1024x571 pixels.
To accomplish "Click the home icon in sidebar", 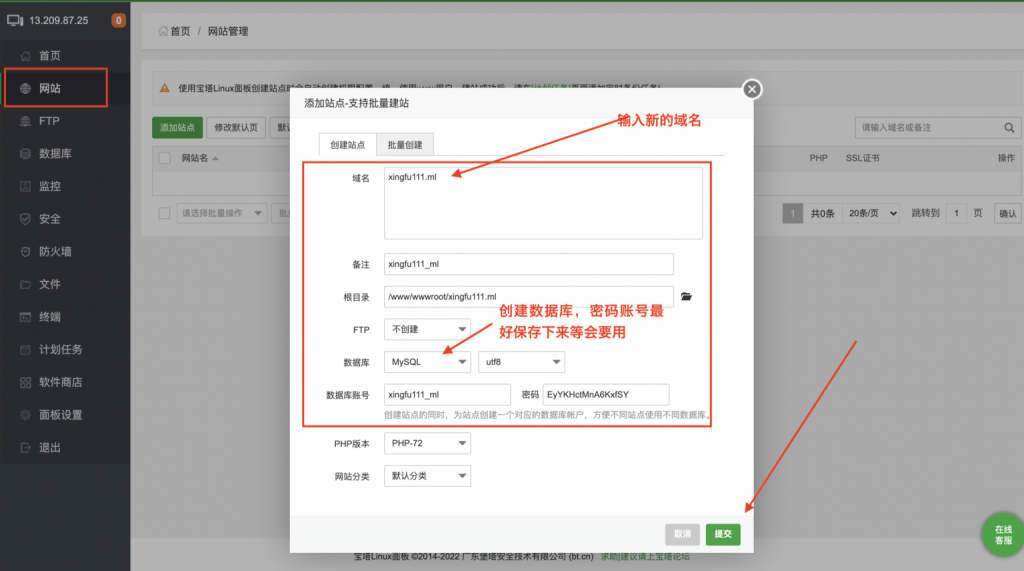I will tap(25, 56).
